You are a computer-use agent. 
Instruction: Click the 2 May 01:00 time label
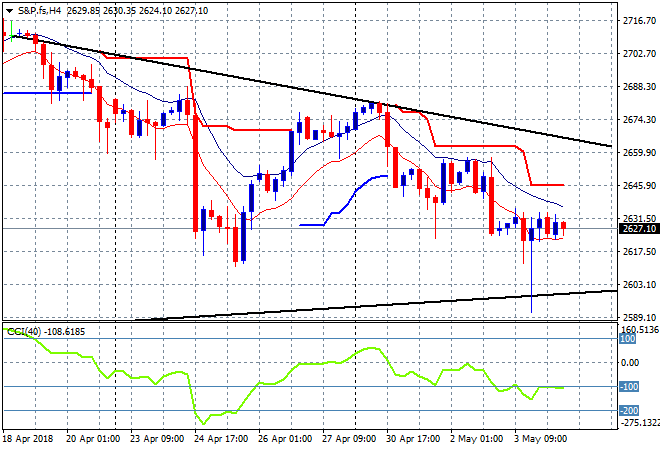click(x=477, y=439)
